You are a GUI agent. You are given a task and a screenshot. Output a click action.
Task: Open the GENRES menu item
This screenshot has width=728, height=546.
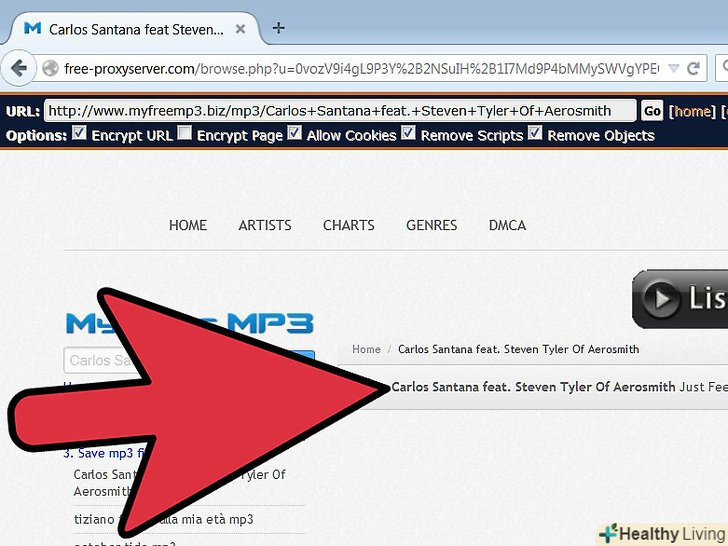pyautogui.click(x=432, y=225)
